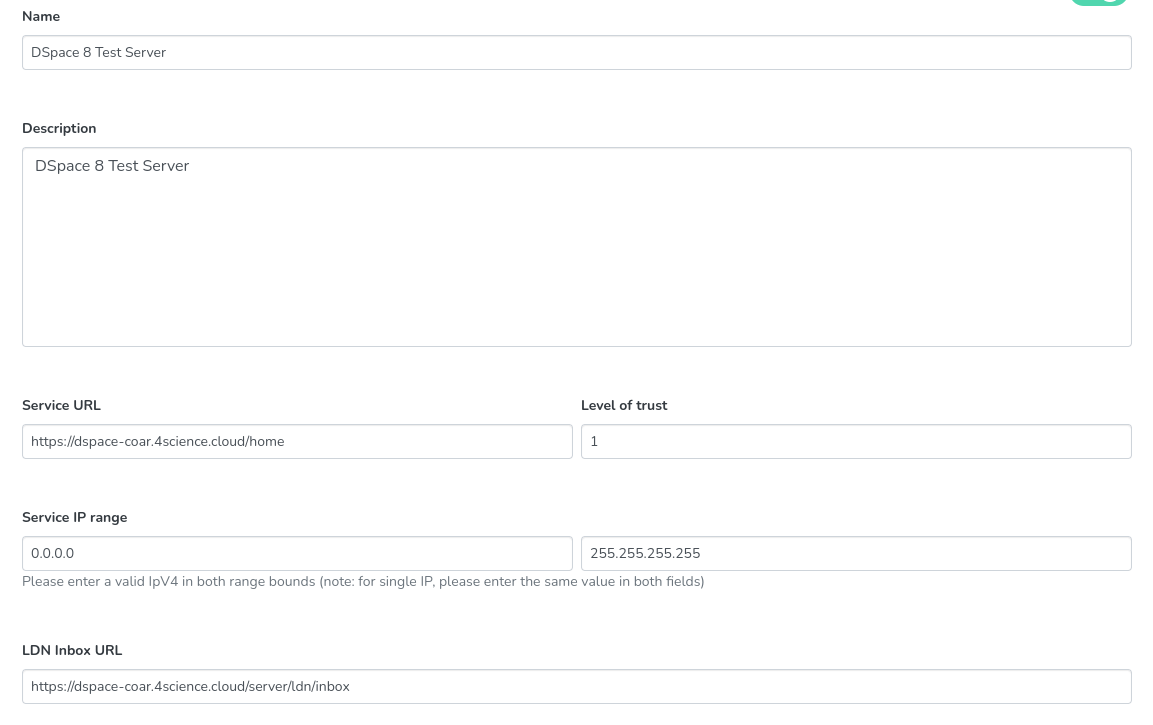This screenshot has width=1153, height=725.
Task: Click the "Service URL" label
Action: coord(61,406)
